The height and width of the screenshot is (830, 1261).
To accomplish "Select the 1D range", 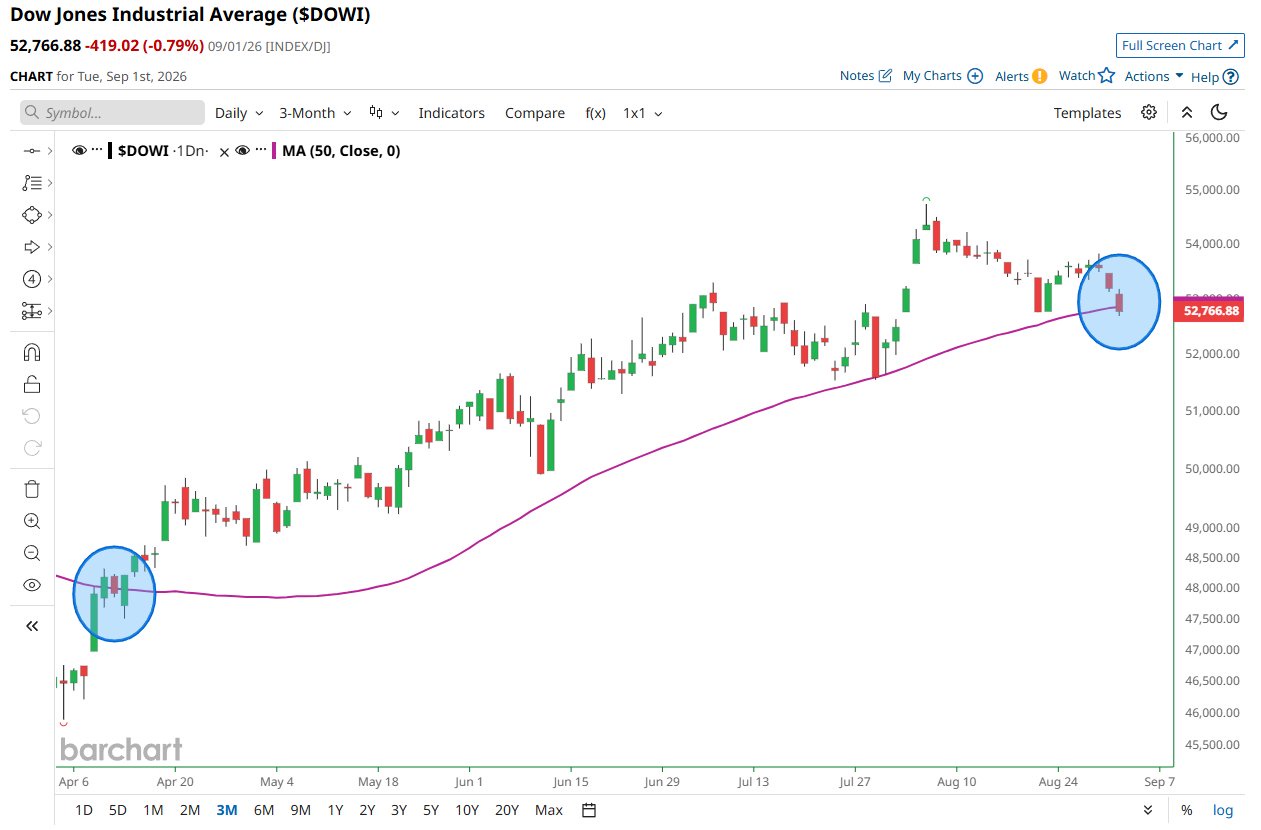I will 85,810.
